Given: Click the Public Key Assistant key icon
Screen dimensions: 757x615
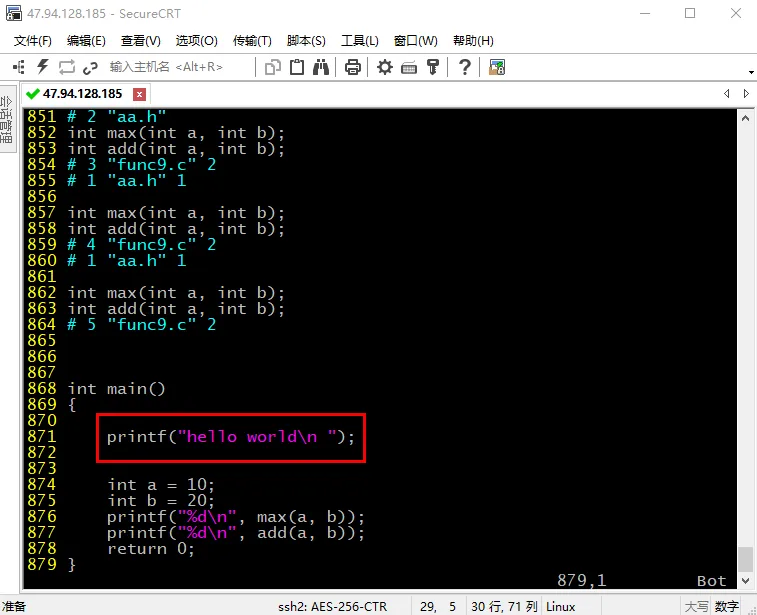Looking at the screenshot, I should tap(433, 67).
